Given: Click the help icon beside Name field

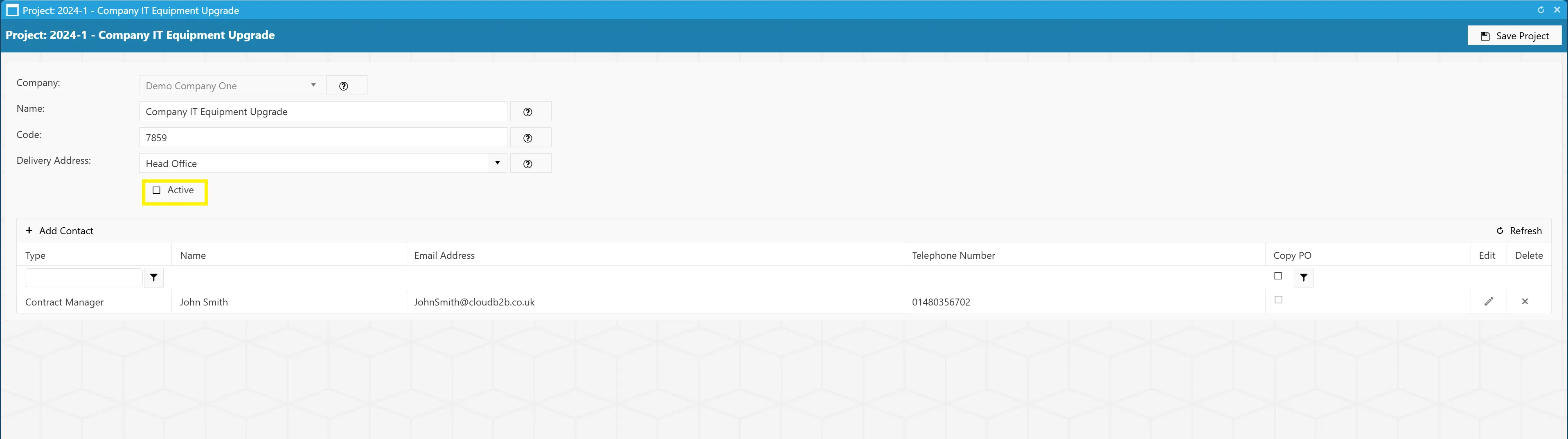Looking at the screenshot, I should pos(530,111).
